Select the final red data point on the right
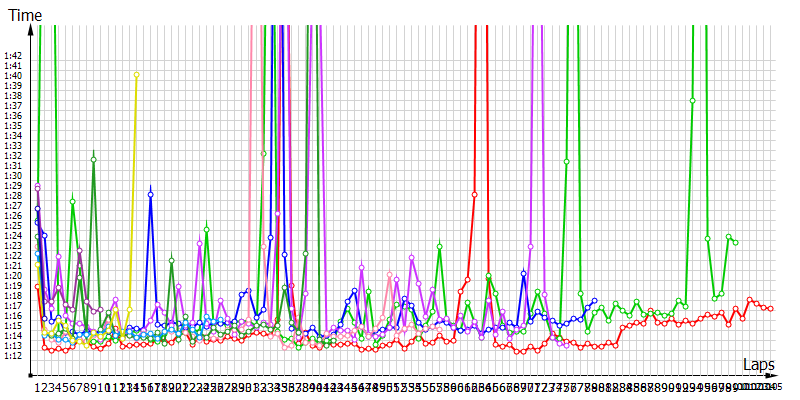Viewport: 800px width, 400px height. (770, 308)
